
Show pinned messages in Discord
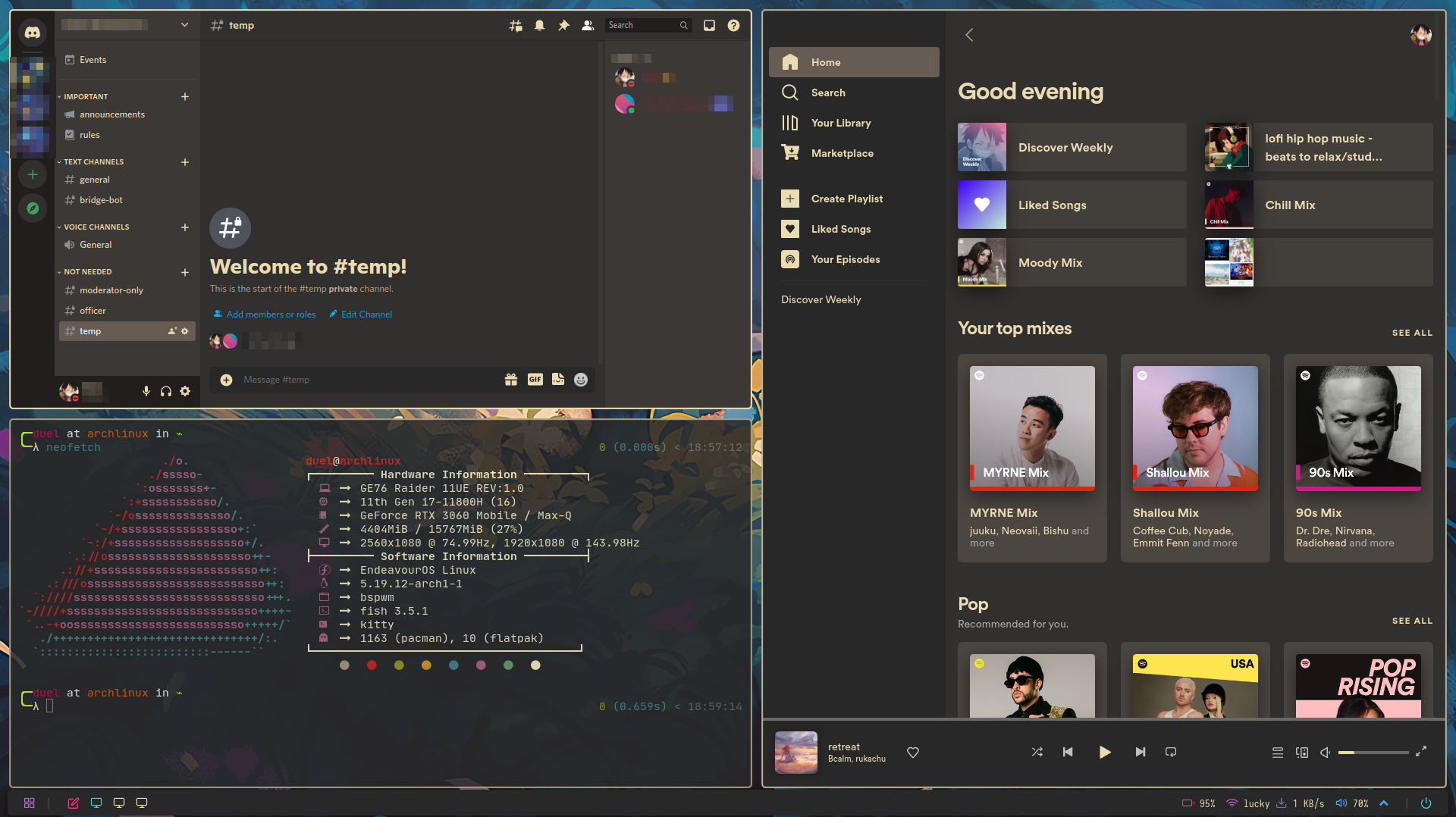coord(563,26)
